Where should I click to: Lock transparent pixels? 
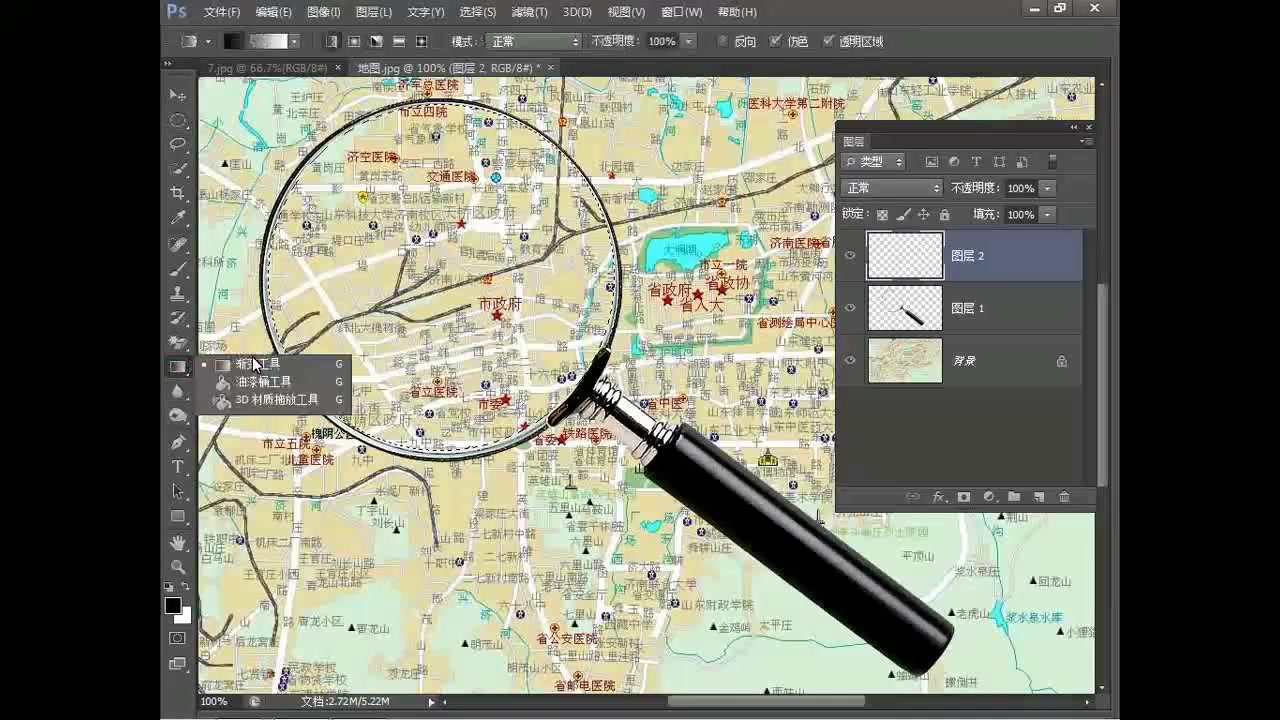(x=882, y=214)
